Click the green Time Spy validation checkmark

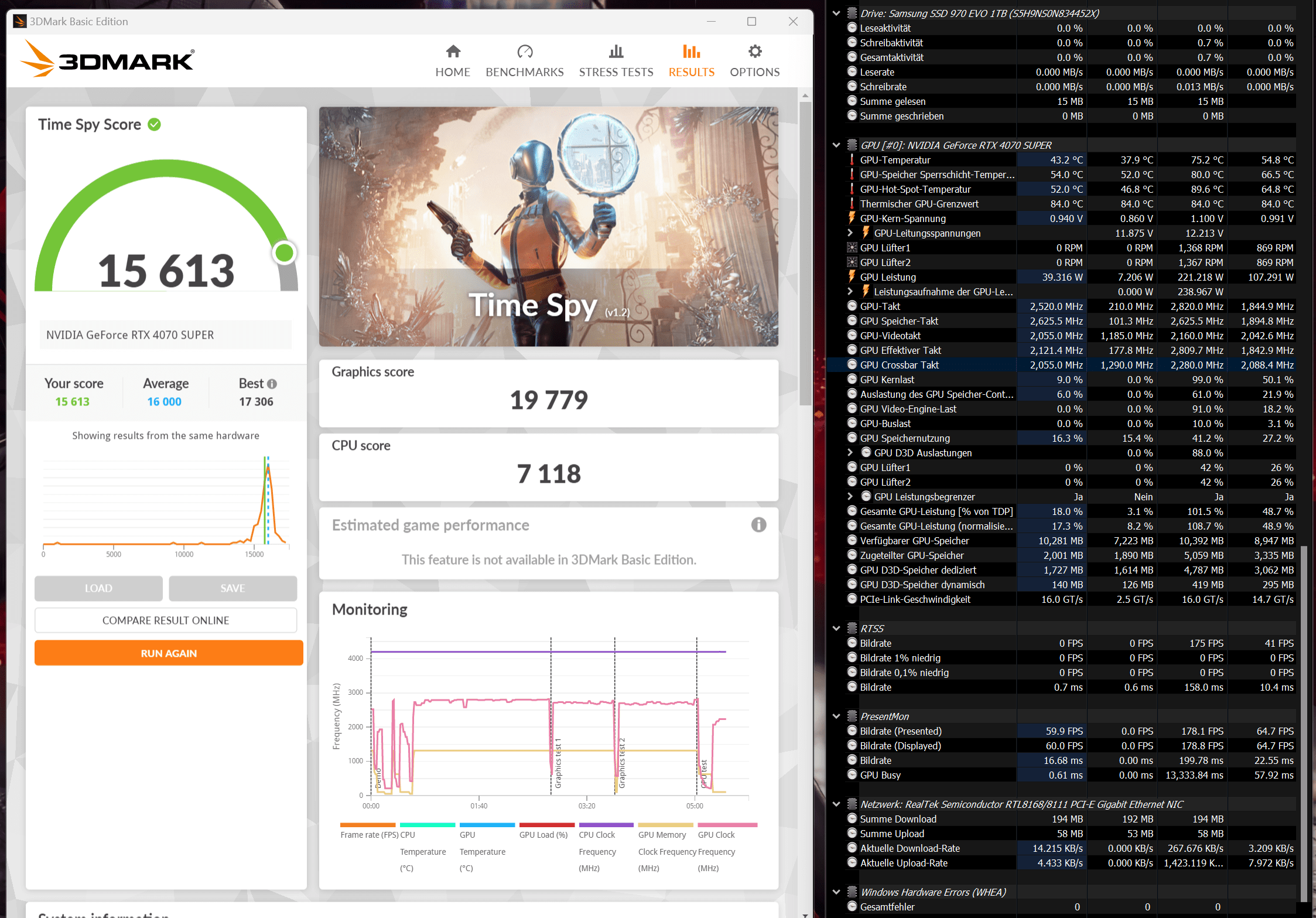click(154, 124)
